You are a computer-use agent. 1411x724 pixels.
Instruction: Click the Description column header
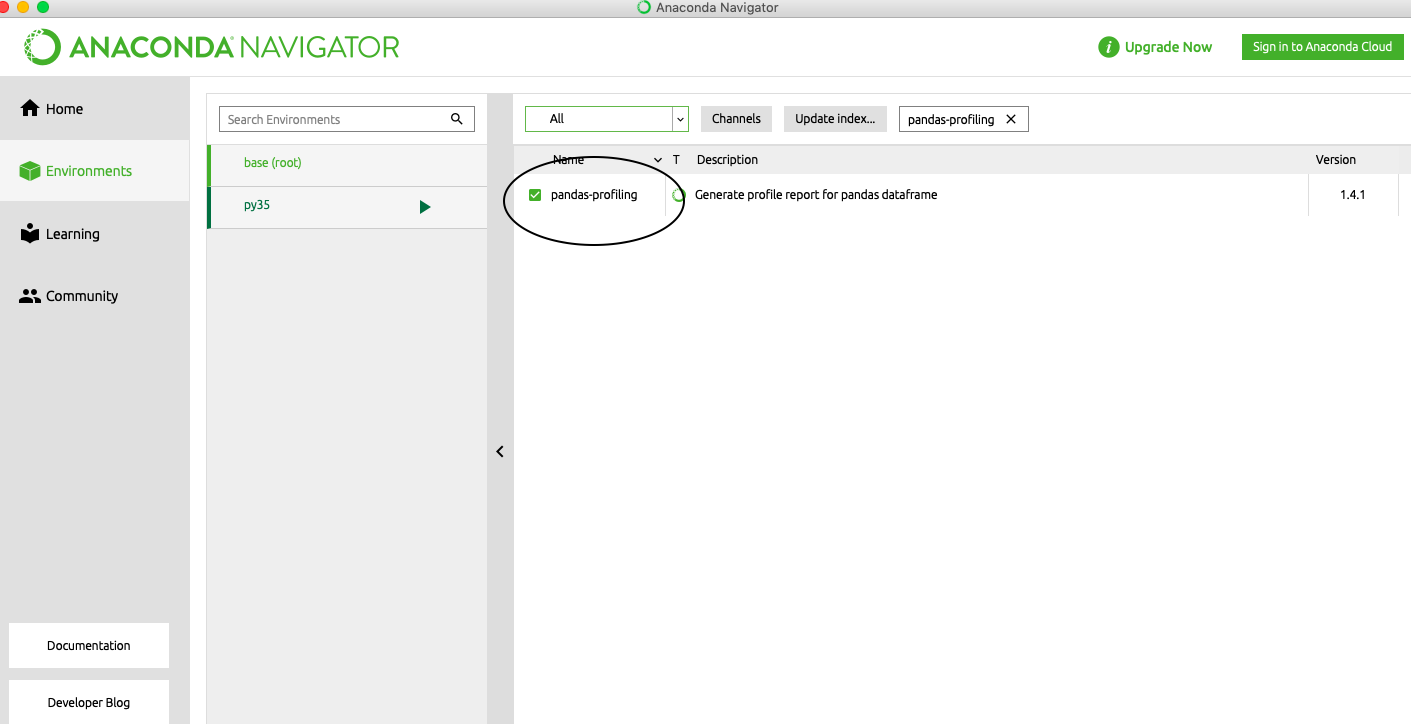coord(727,160)
